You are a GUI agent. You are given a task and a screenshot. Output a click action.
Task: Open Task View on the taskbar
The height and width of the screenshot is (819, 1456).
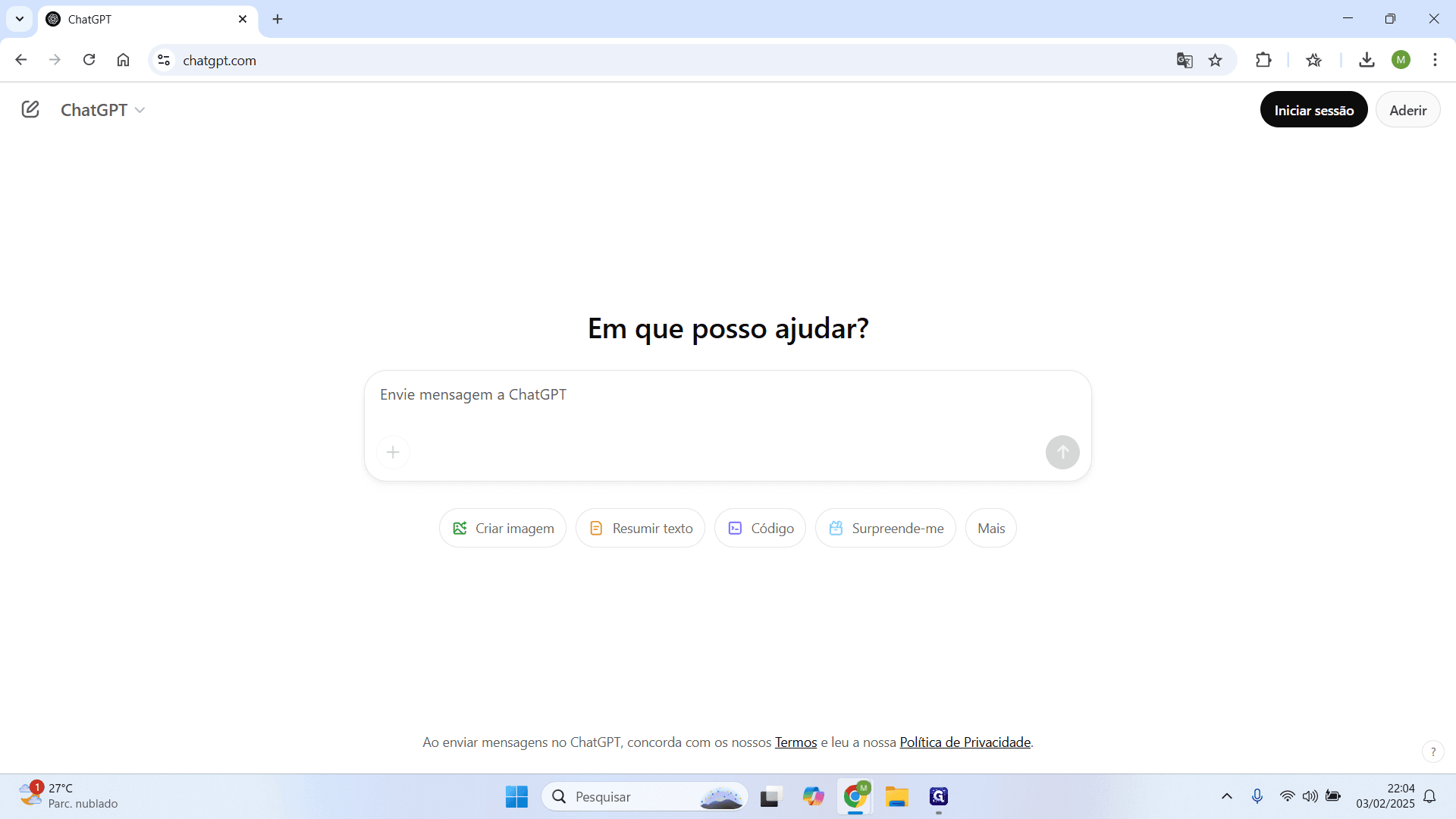pos(771,797)
